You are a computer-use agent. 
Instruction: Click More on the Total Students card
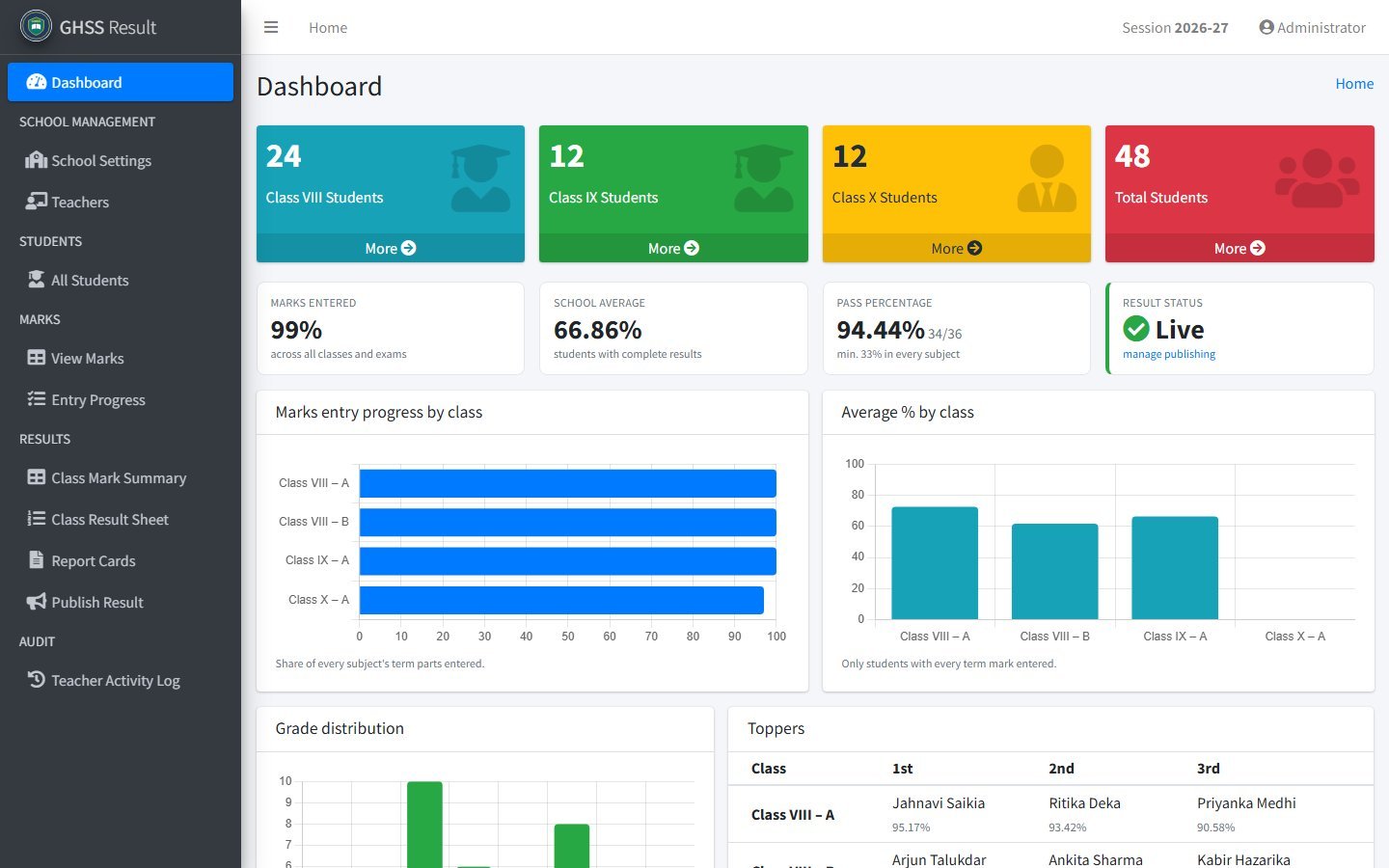(1239, 248)
